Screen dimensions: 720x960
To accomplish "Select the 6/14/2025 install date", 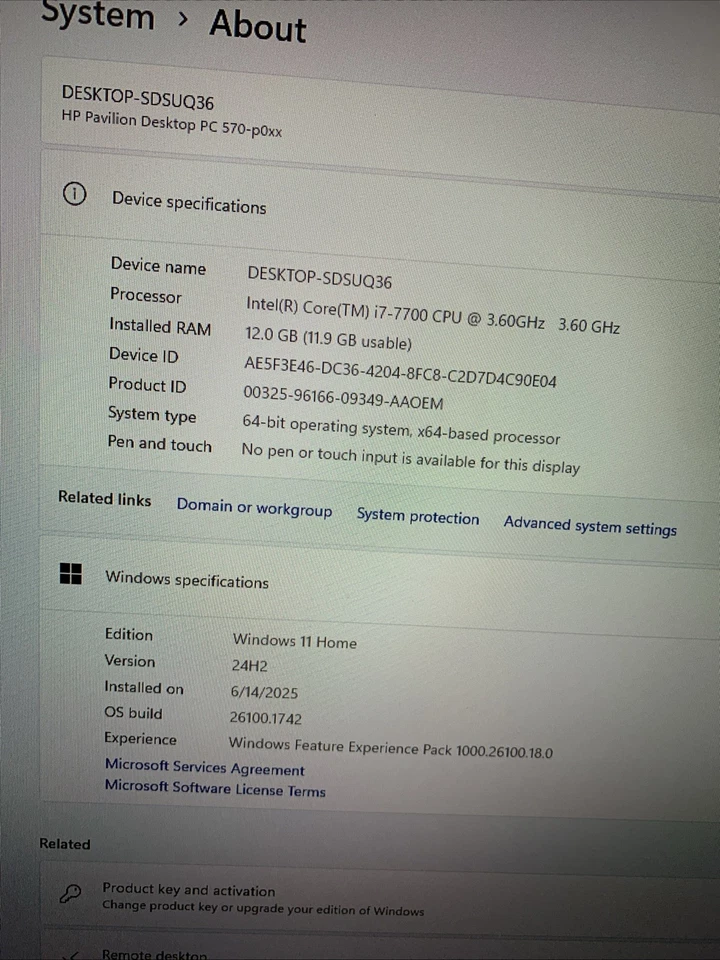I will (264, 692).
